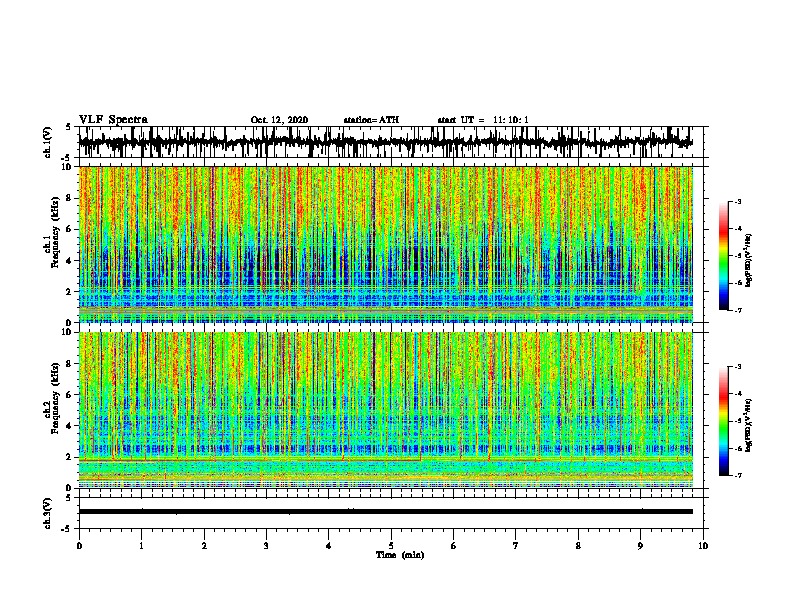
Task: Click inside the ch.2 spectrogram panel
Action: tap(385, 410)
